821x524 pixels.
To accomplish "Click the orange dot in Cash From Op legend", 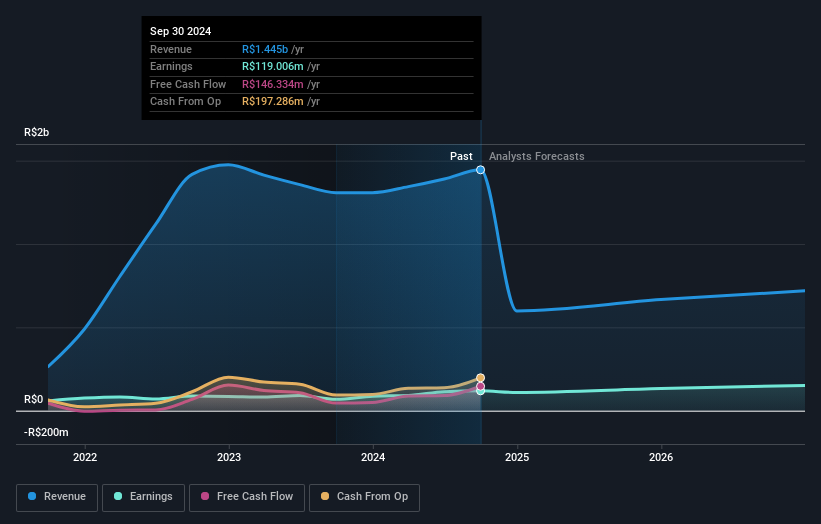I will [x=325, y=496].
